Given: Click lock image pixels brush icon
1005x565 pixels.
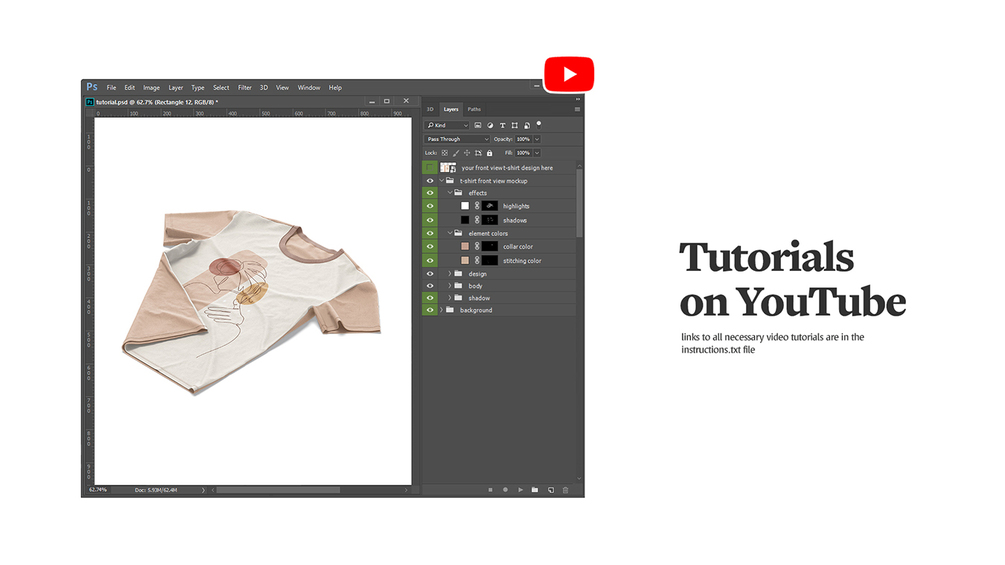Looking at the screenshot, I should (456, 153).
